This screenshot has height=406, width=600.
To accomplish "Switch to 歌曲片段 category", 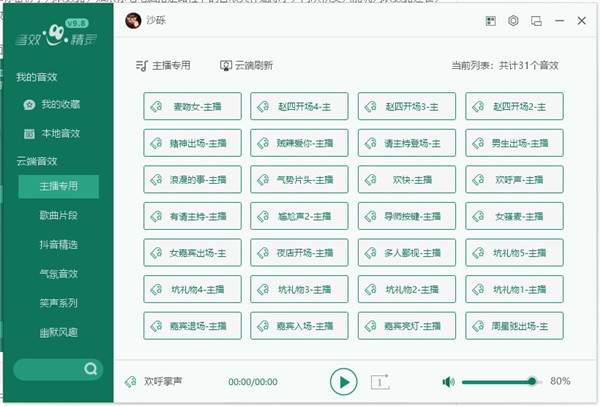I will (x=59, y=215).
